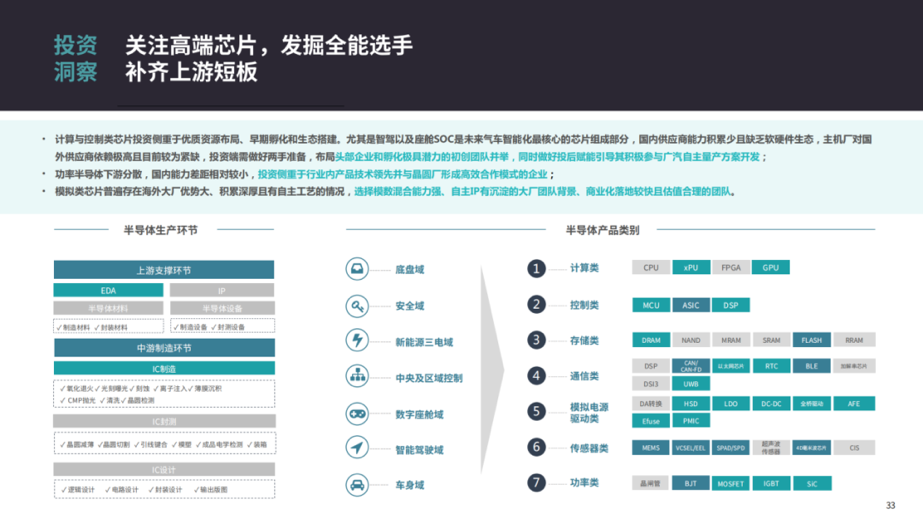
Task: Click the gamepad icon beside 数字座舱域
Action: [x=357, y=414]
